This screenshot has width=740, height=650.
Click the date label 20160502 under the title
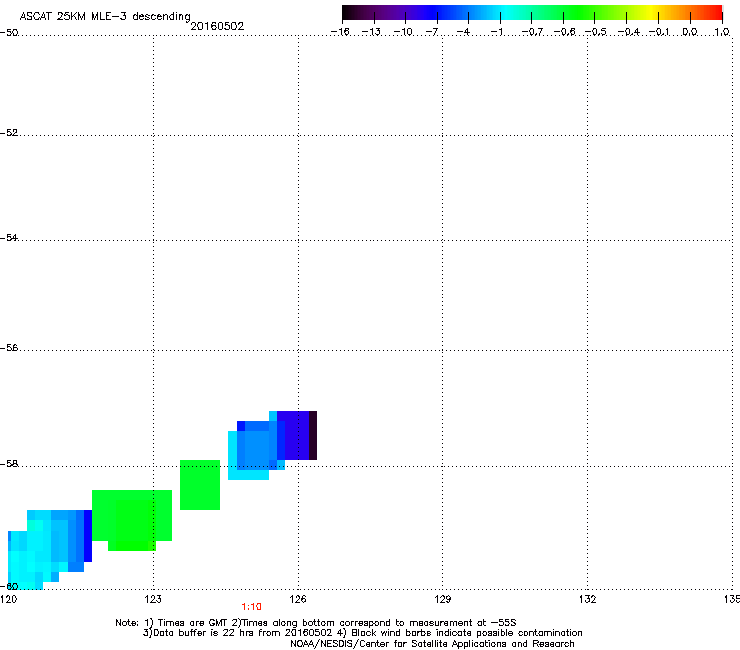[x=217, y=26]
